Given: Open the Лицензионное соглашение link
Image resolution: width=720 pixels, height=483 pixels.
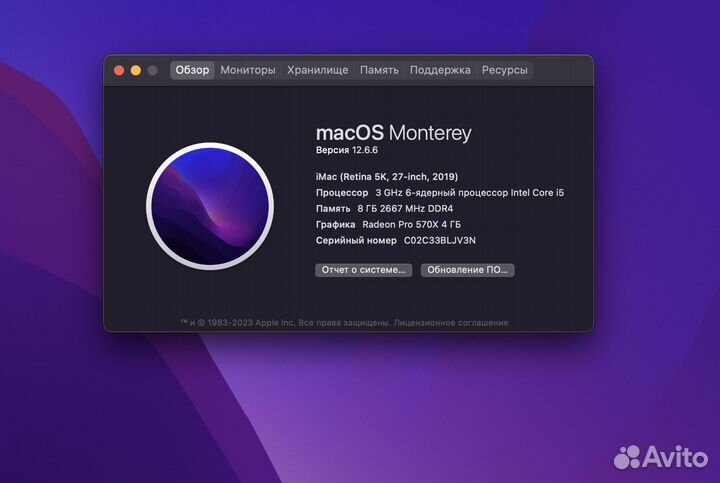Looking at the screenshot, I should [451, 323].
